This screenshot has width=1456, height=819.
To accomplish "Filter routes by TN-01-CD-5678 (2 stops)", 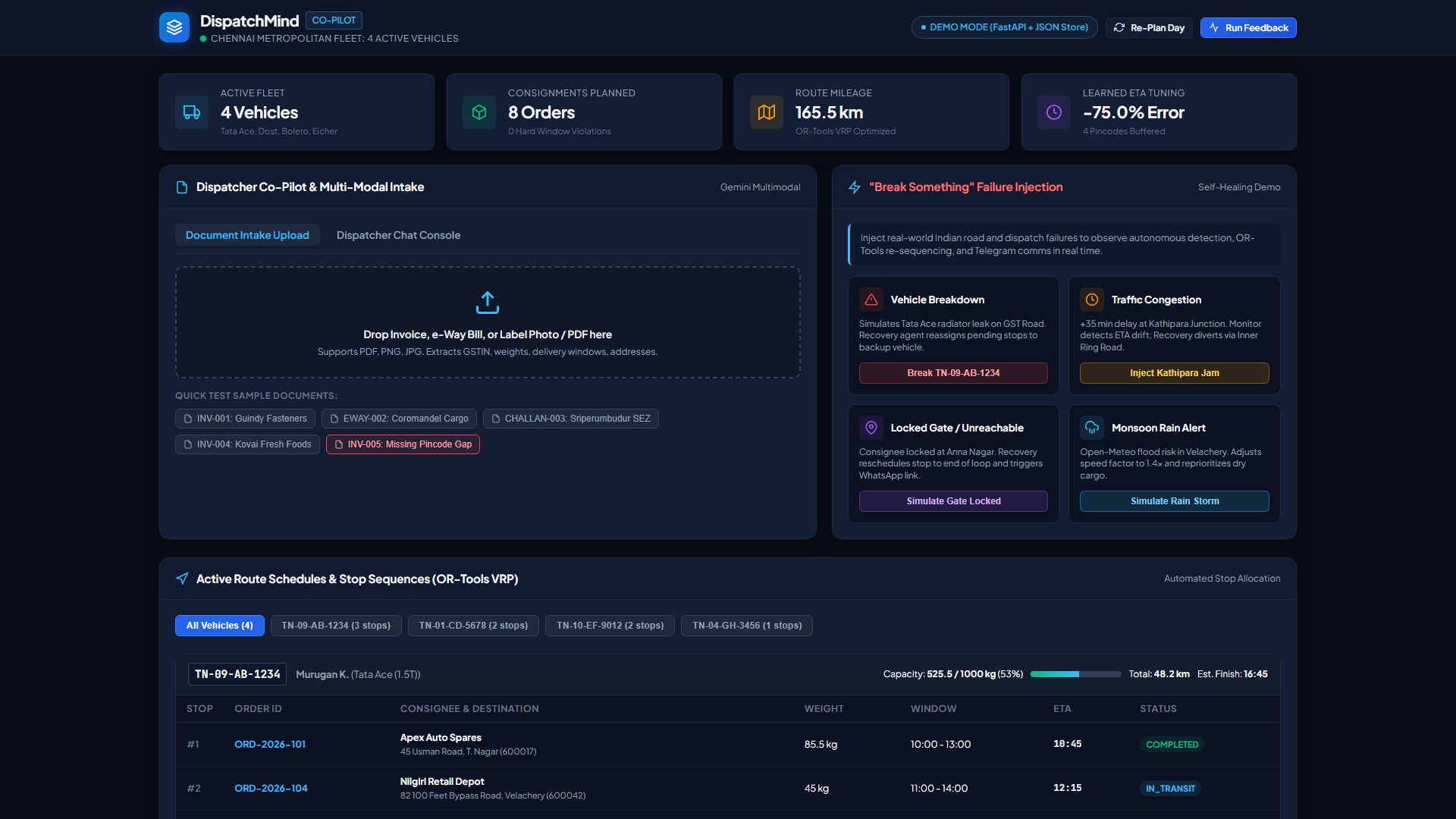I will point(473,626).
